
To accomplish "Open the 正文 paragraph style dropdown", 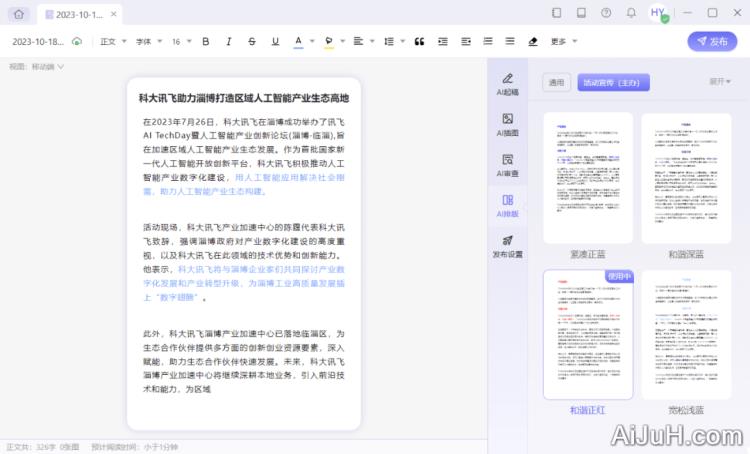I will pyautogui.click(x=111, y=41).
